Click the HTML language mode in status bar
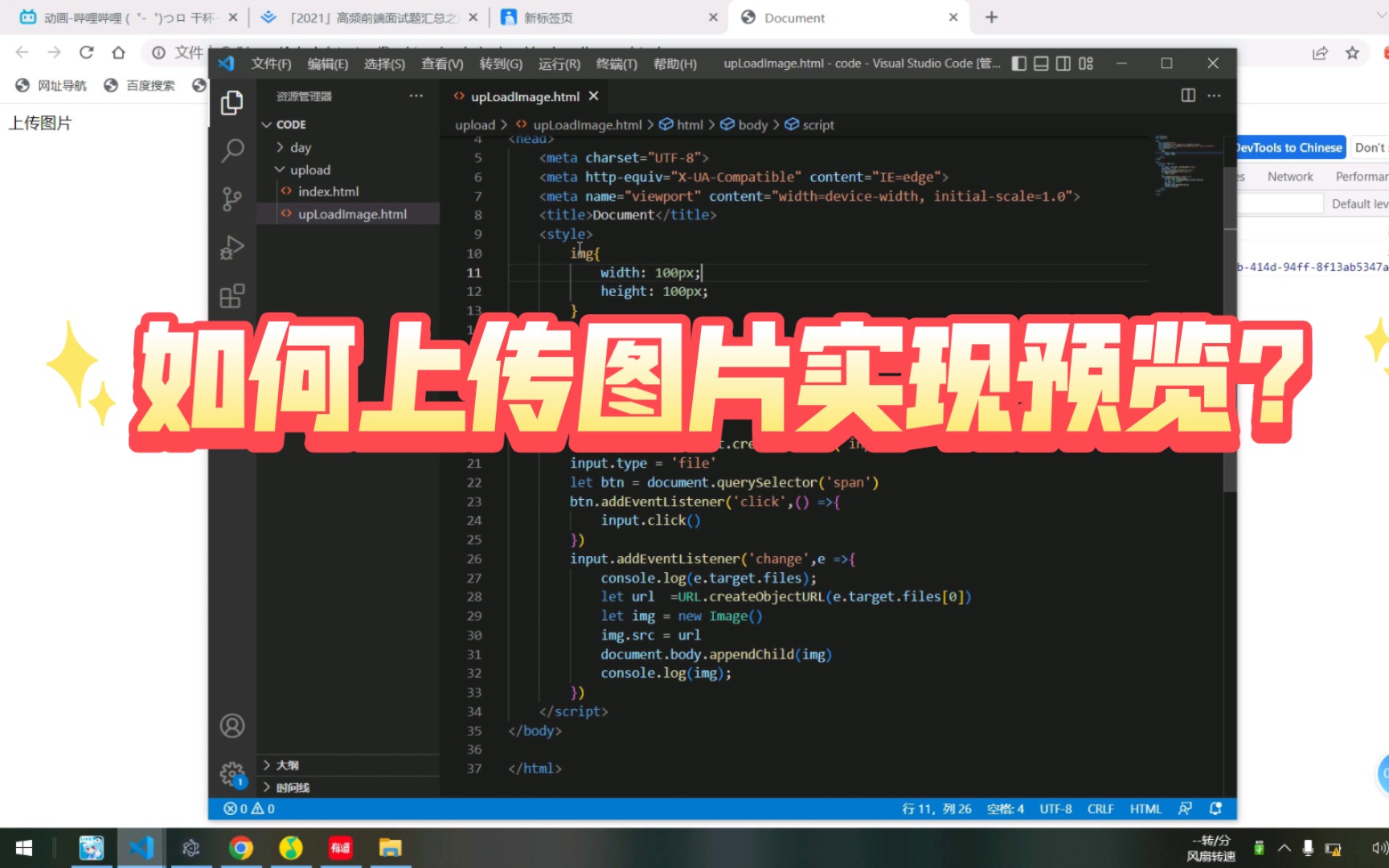Viewport: 1389px width, 868px height. pyautogui.click(x=1145, y=809)
